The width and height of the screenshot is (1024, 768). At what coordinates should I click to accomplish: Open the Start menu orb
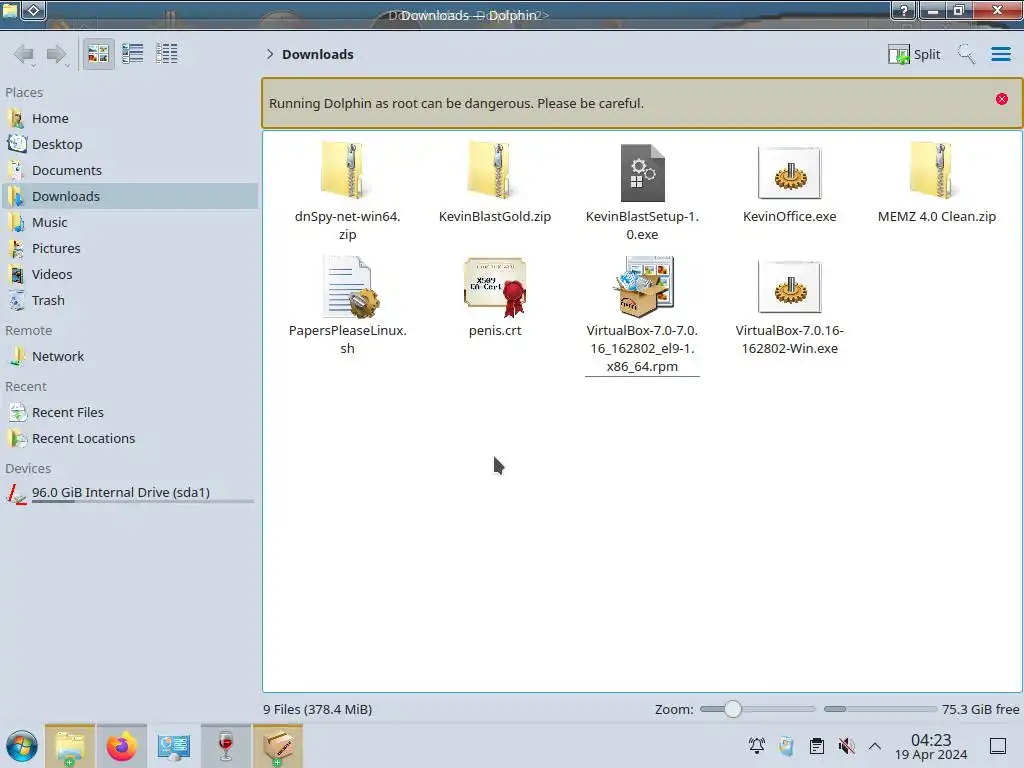coord(22,746)
